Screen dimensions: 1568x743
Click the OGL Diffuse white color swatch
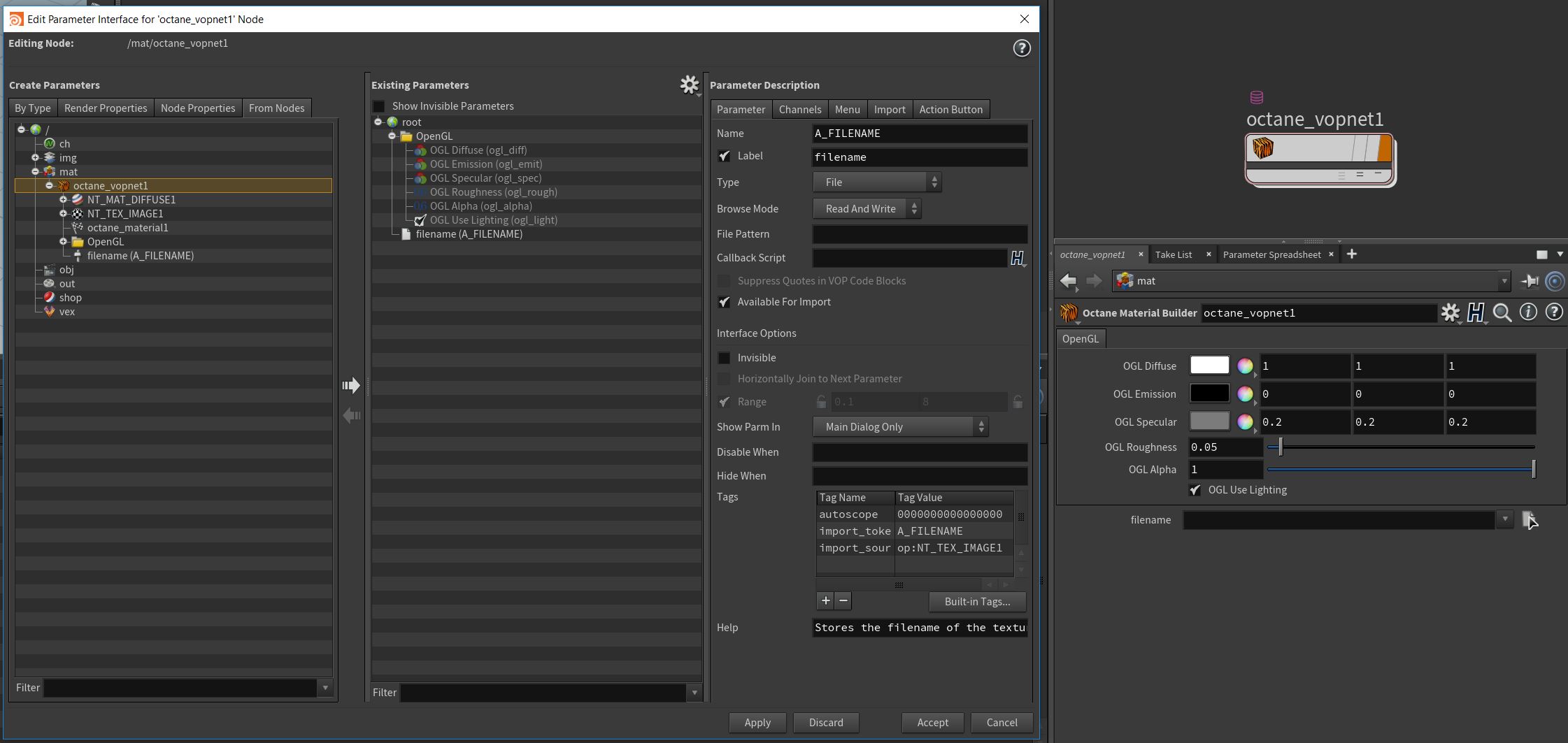click(x=1209, y=366)
